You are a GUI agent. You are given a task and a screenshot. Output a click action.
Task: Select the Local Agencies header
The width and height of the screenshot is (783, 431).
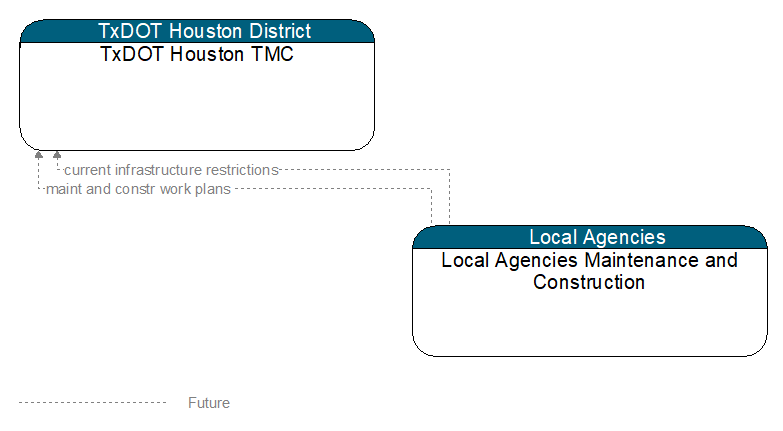590,237
